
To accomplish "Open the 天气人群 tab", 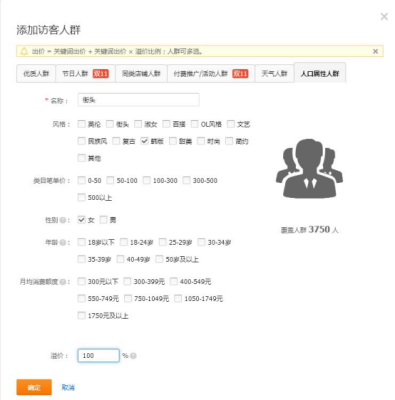I will 274,73.
